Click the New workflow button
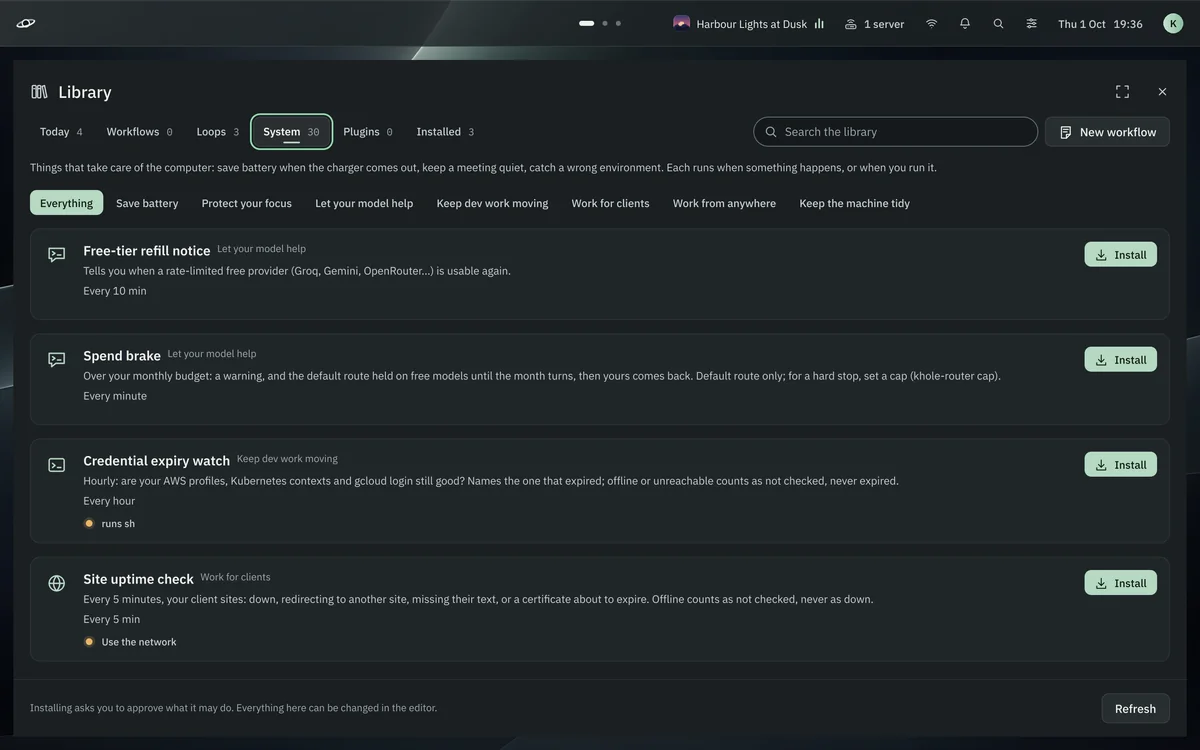 tap(1107, 131)
